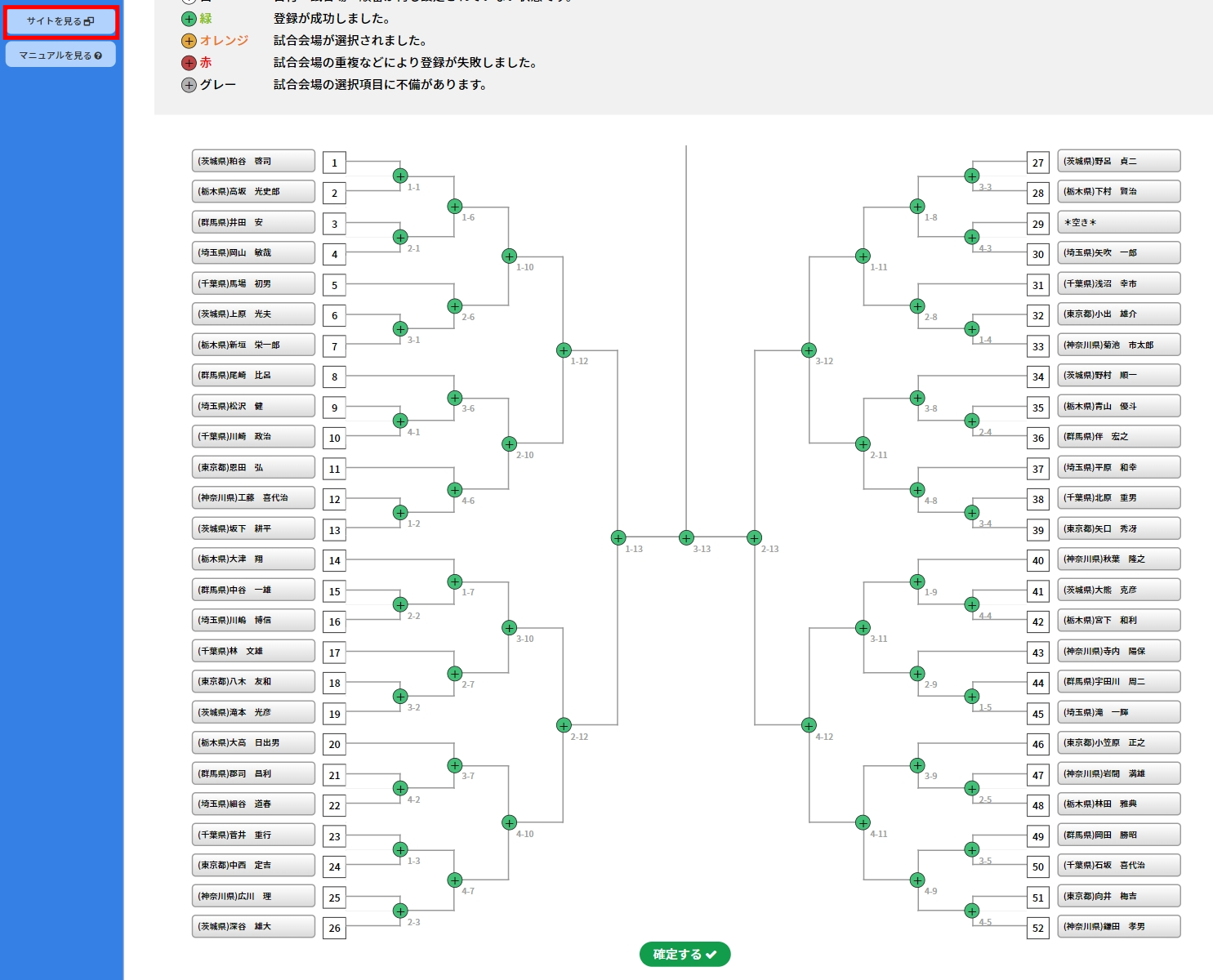Click the green plus for match 1-1
This screenshot has height=980, width=1213.
coord(400,176)
